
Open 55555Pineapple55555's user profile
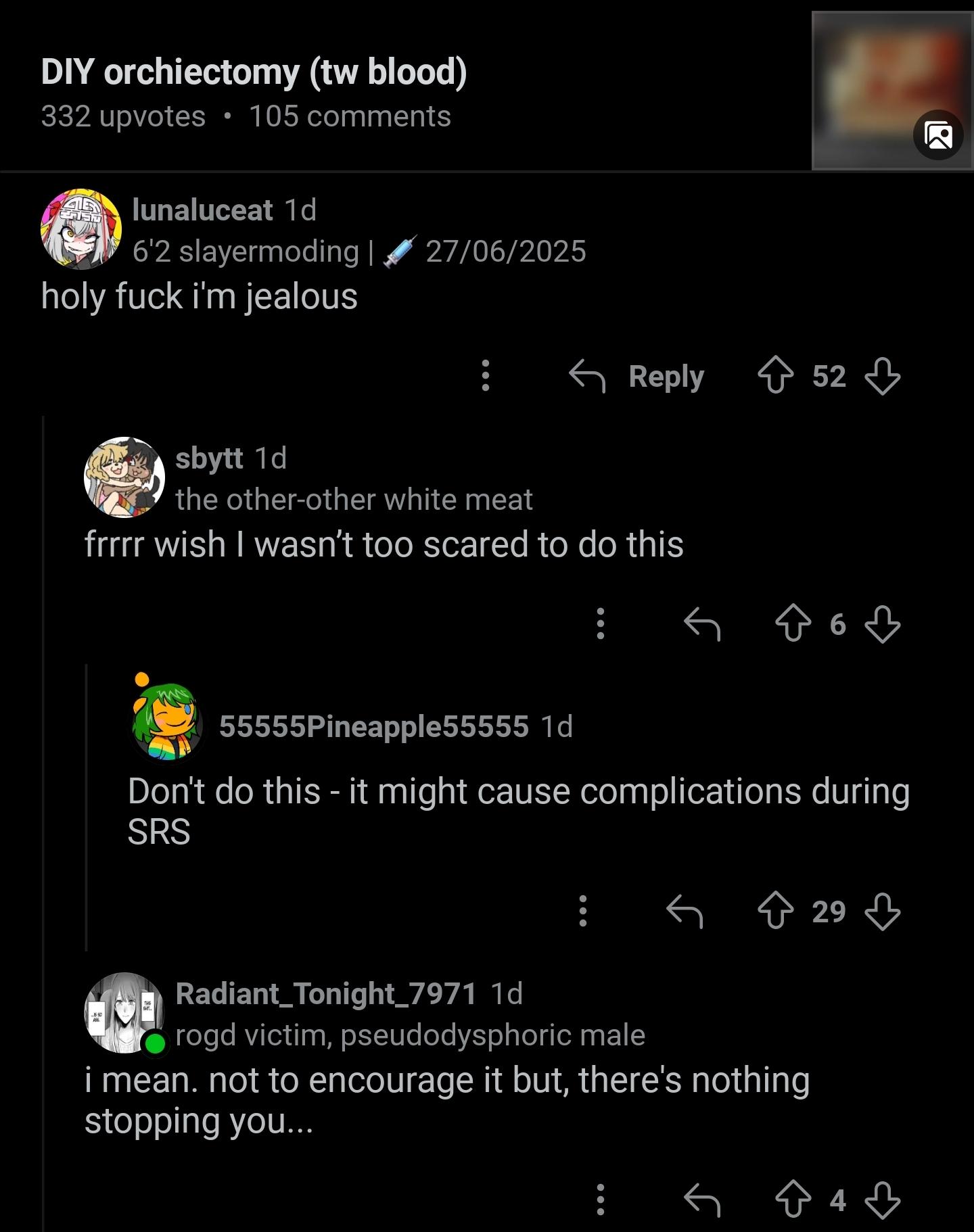point(373,726)
